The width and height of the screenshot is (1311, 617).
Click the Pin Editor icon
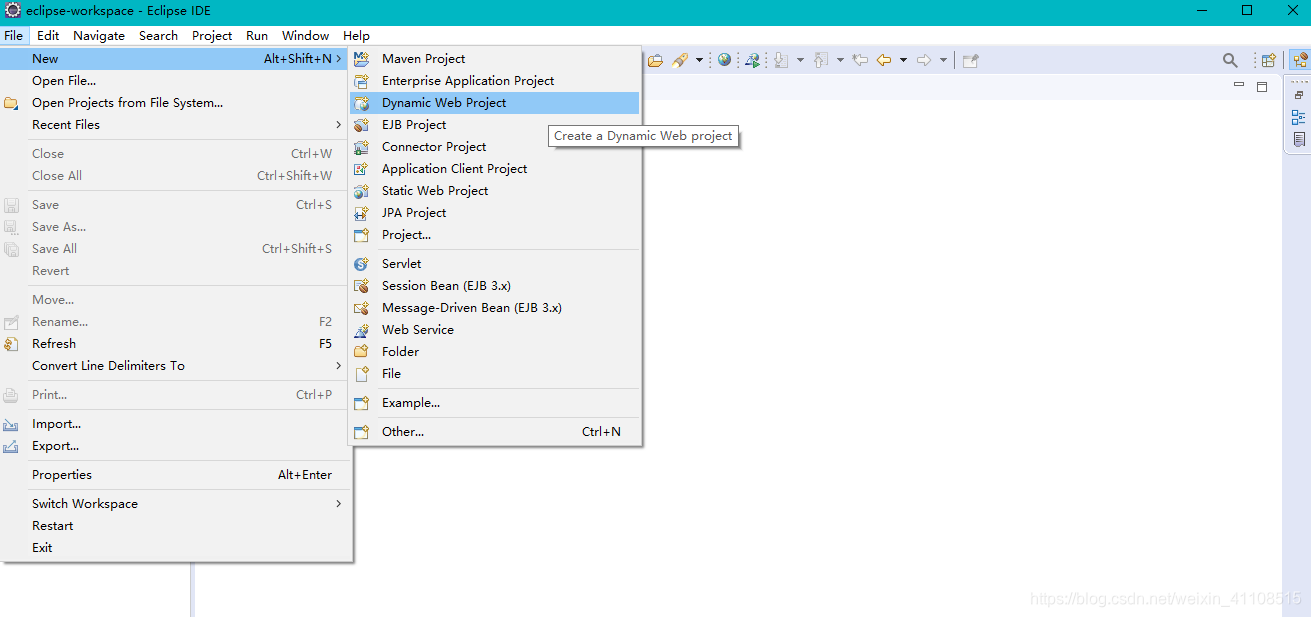pyautogui.click(x=970, y=60)
